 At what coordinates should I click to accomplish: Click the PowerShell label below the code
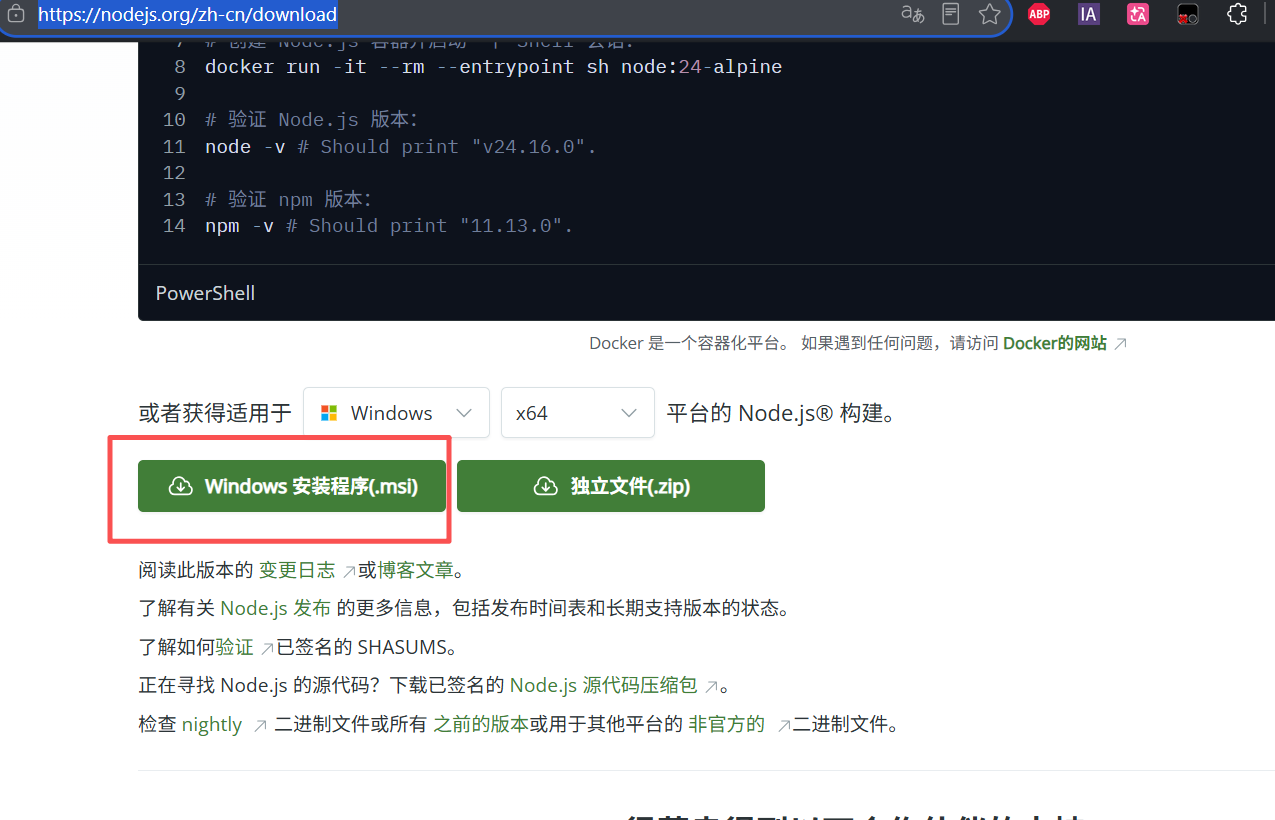click(x=205, y=293)
